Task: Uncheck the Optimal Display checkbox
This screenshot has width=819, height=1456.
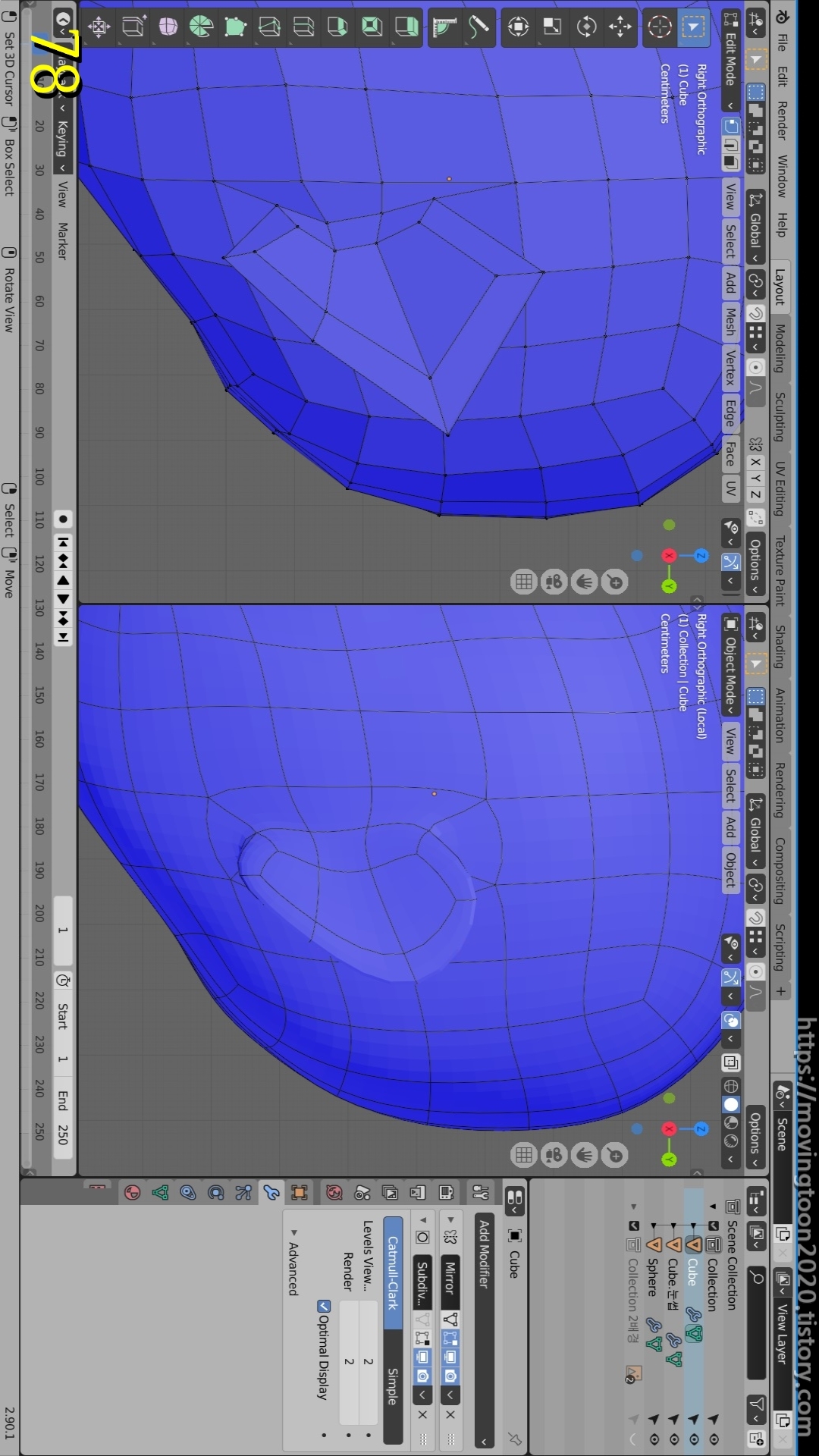Action: [324, 1306]
